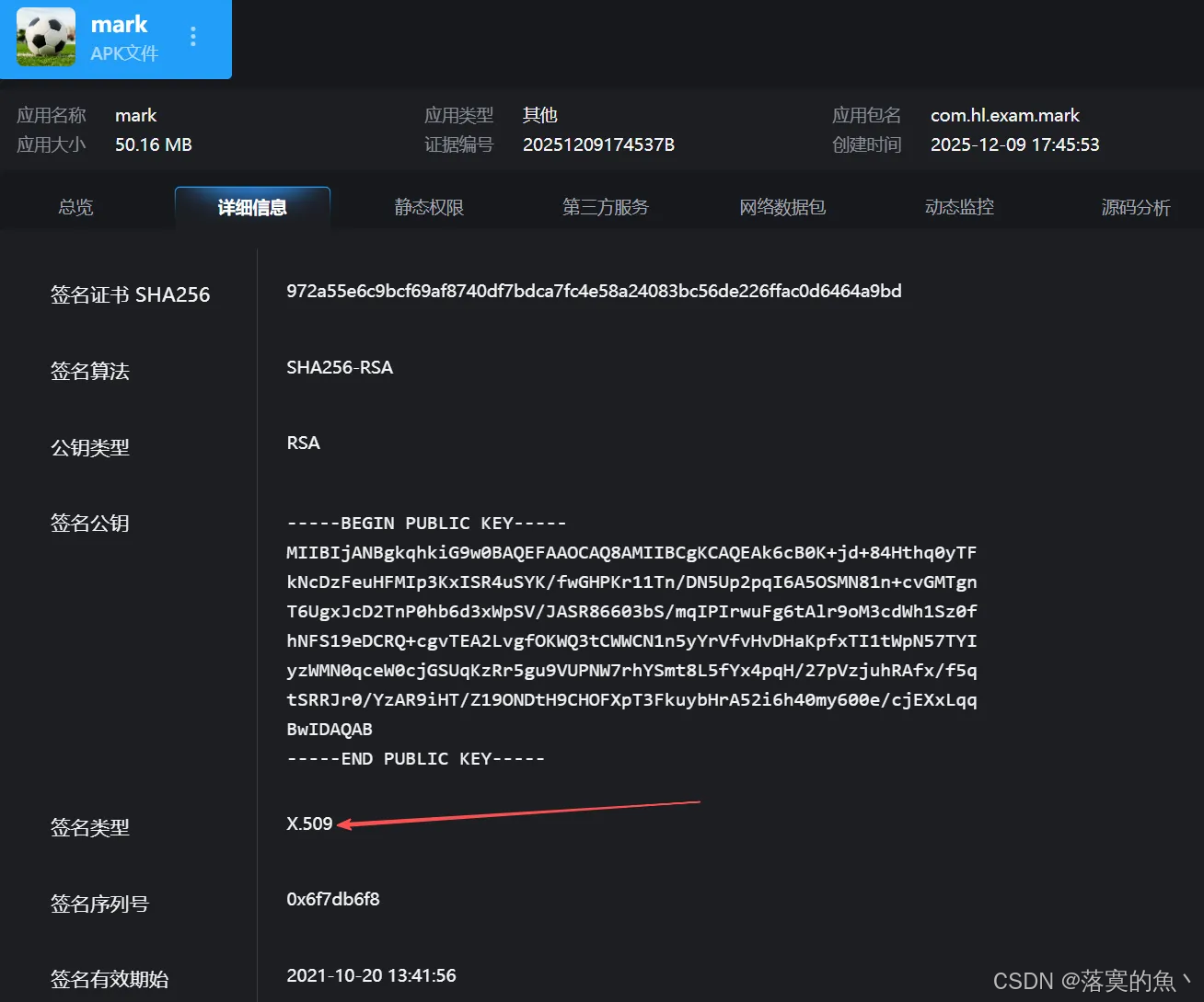Click the 应用包名 label
The width and height of the screenshot is (1204, 1002).
[866, 115]
